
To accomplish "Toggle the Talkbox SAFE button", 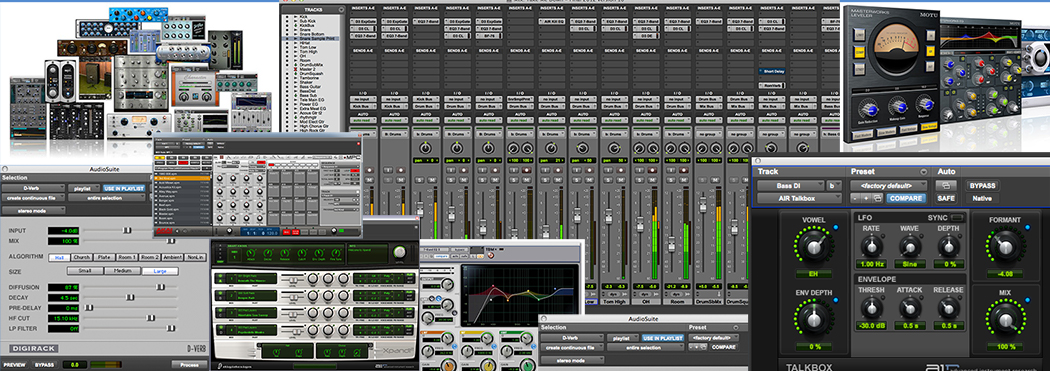I will point(946,198).
